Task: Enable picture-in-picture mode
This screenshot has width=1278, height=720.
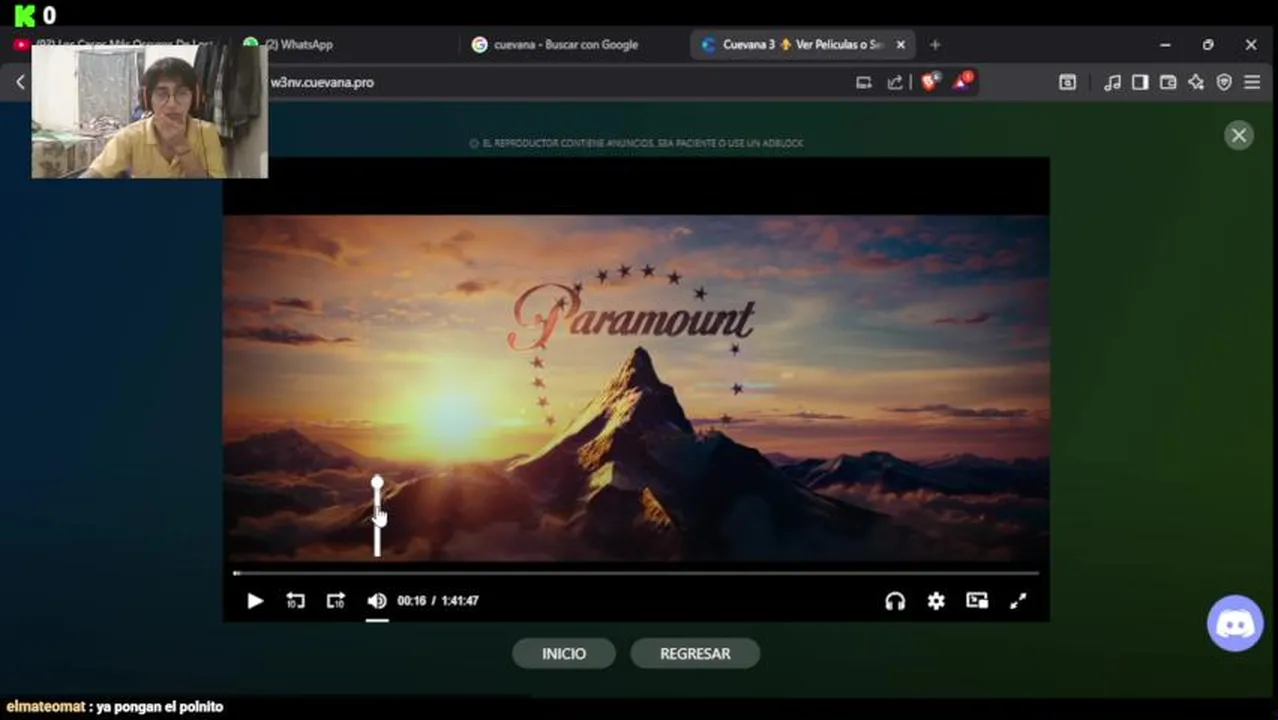Action: tap(977, 601)
